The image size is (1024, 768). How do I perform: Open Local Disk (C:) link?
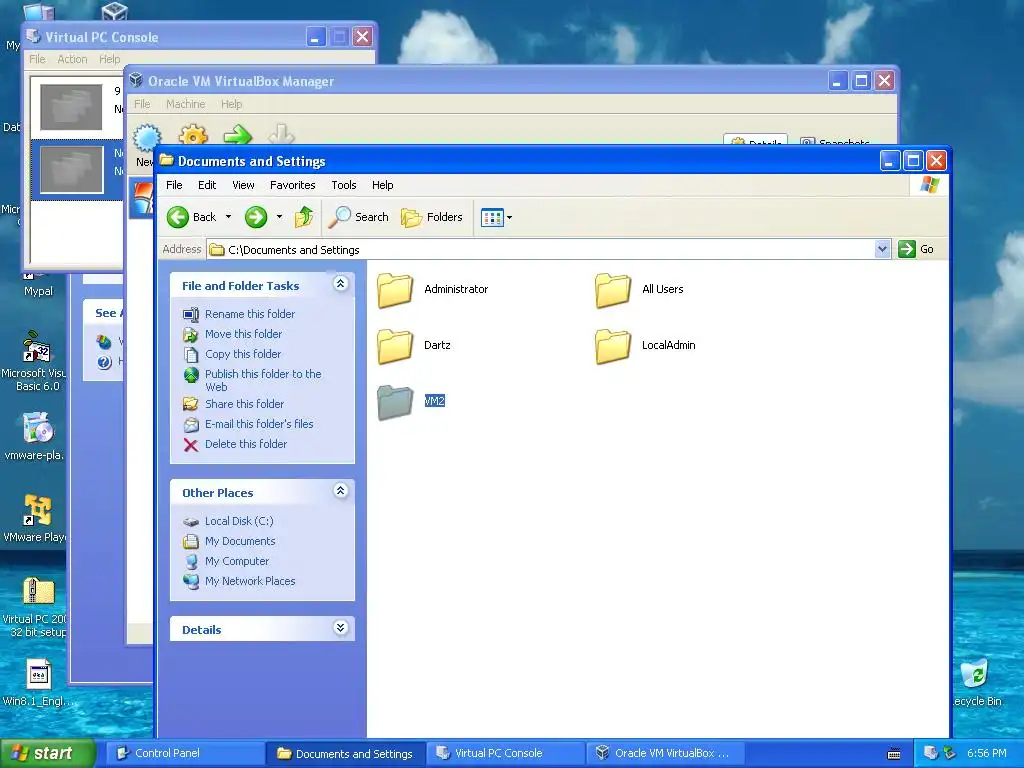coord(238,521)
